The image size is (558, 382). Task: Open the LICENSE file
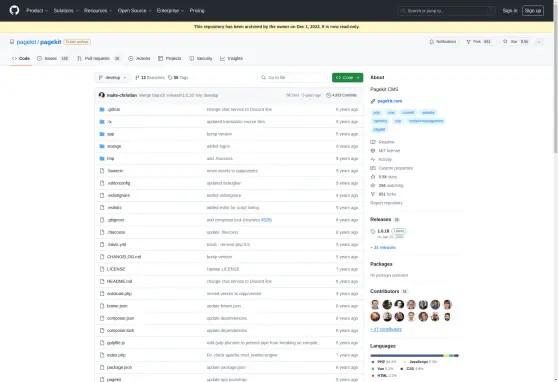pos(116,269)
